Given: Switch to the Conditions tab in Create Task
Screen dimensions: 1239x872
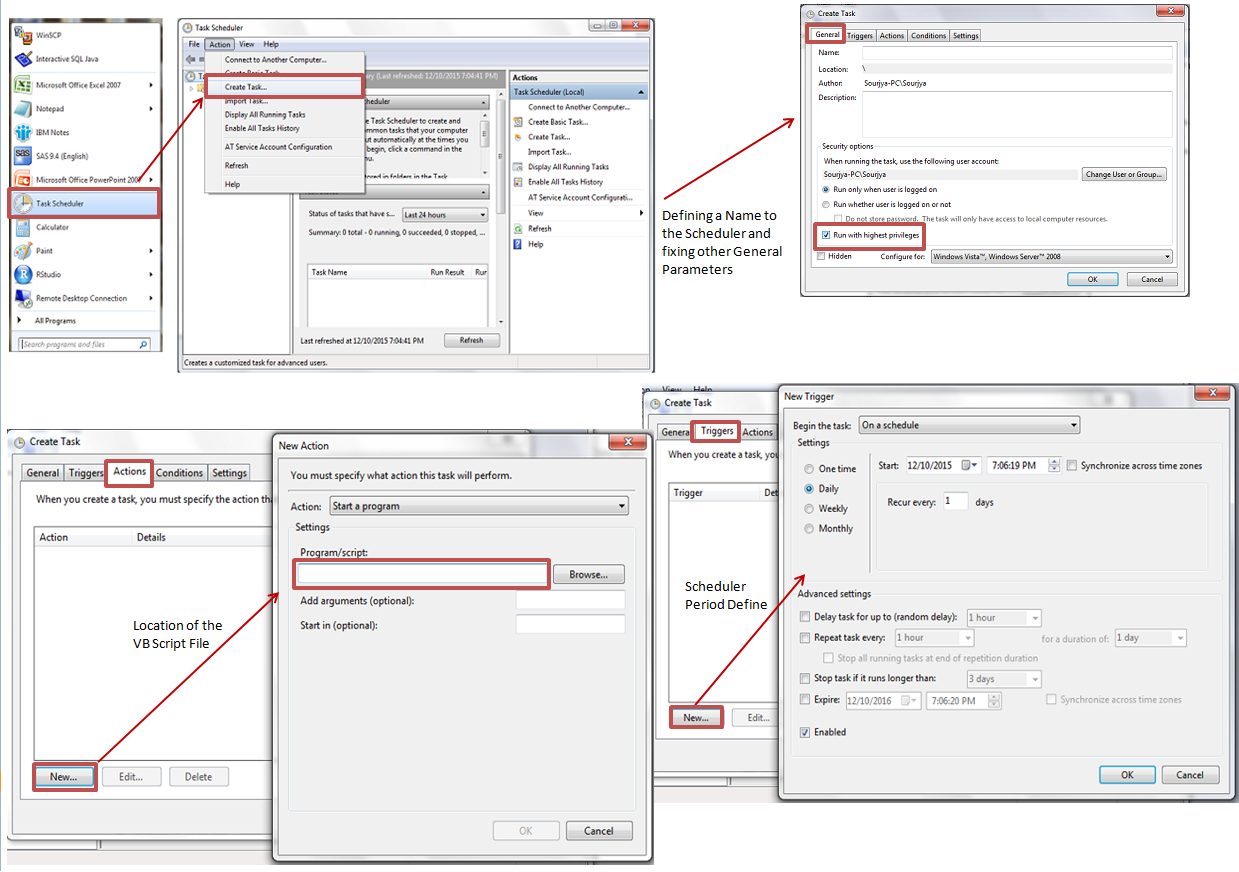Looking at the screenshot, I should tap(179, 472).
